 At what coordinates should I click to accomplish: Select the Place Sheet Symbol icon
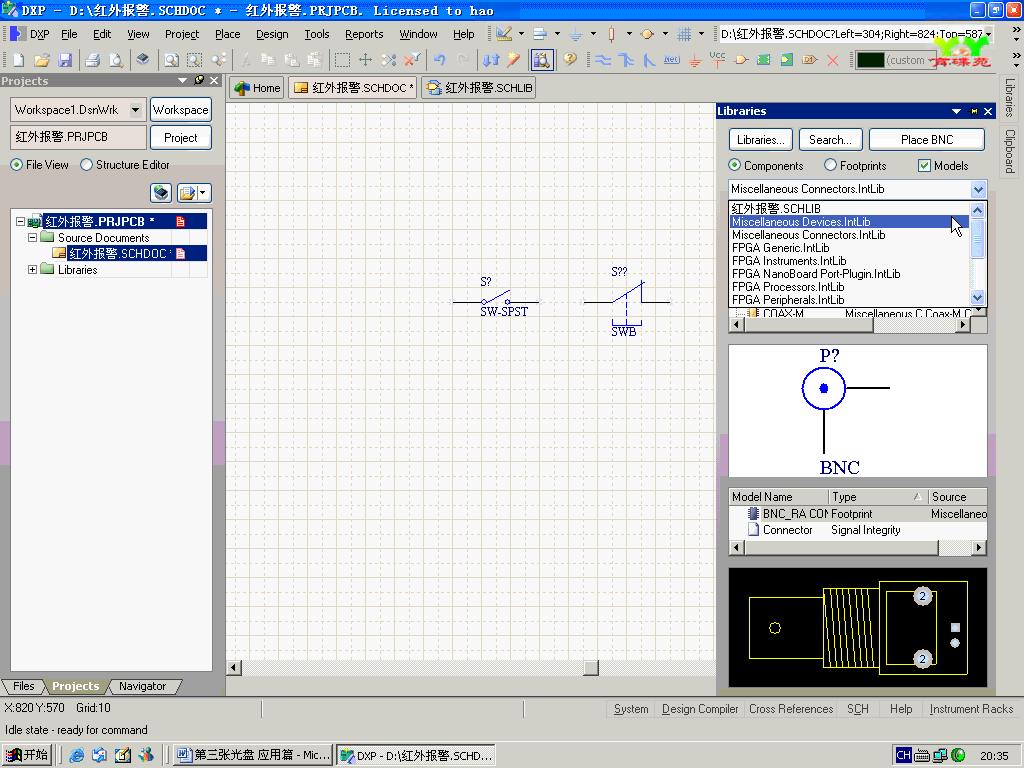pos(763,60)
